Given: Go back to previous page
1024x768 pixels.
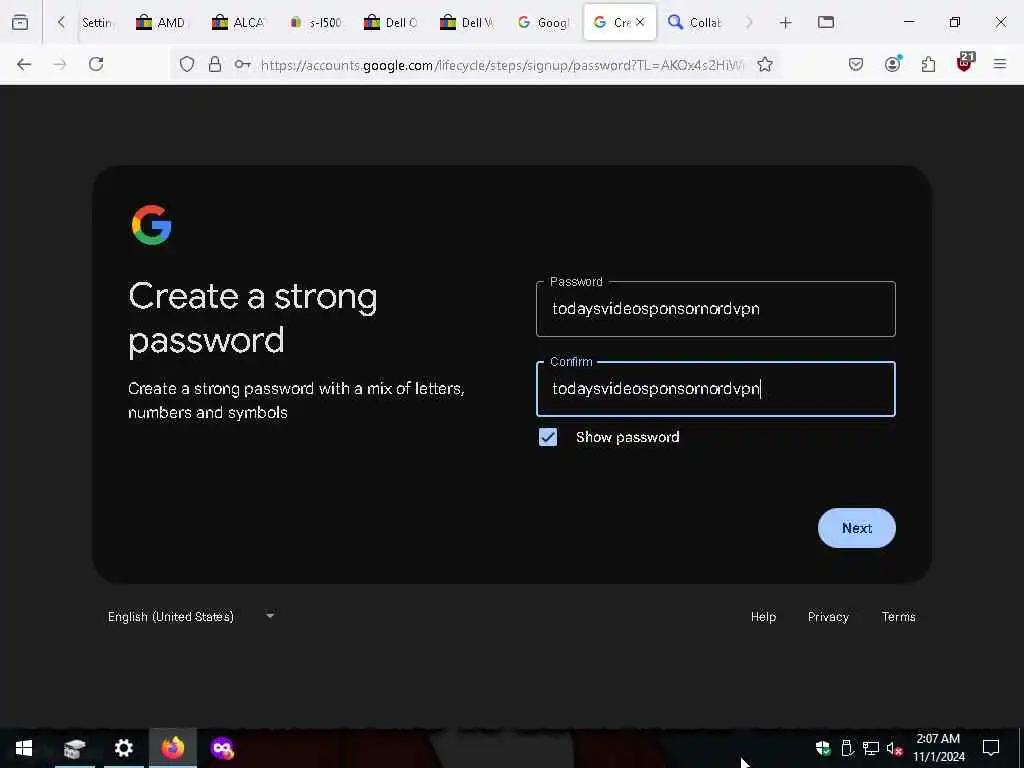Looking at the screenshot, I should point(24,64).
